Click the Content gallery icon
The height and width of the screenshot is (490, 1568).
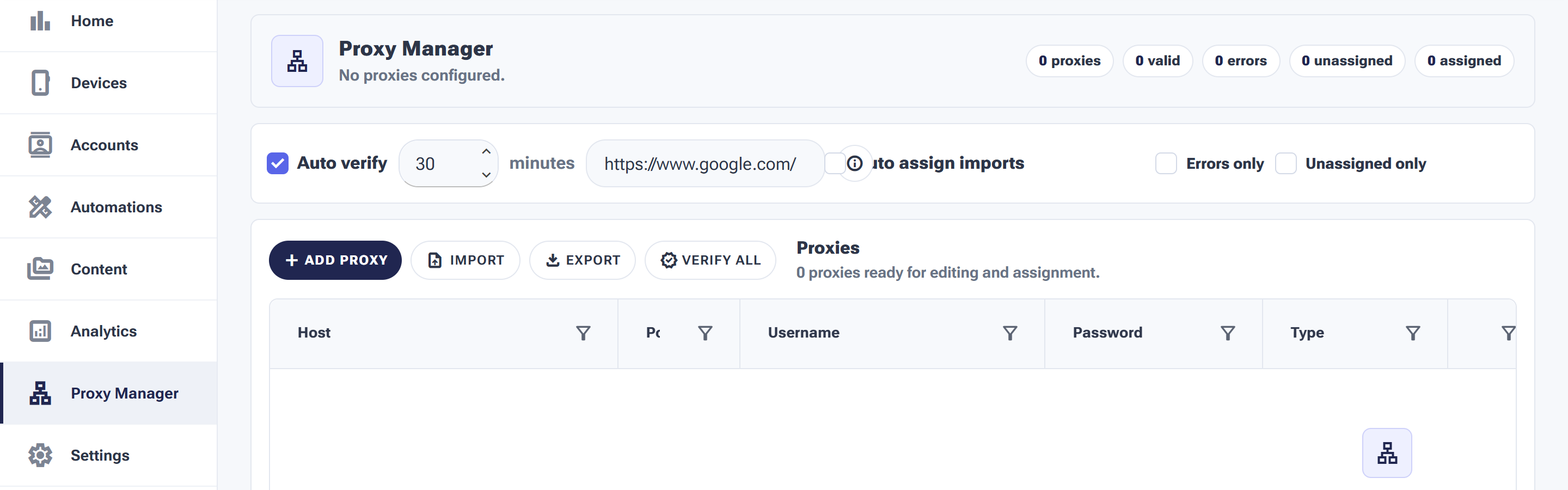tap(40, 269)
